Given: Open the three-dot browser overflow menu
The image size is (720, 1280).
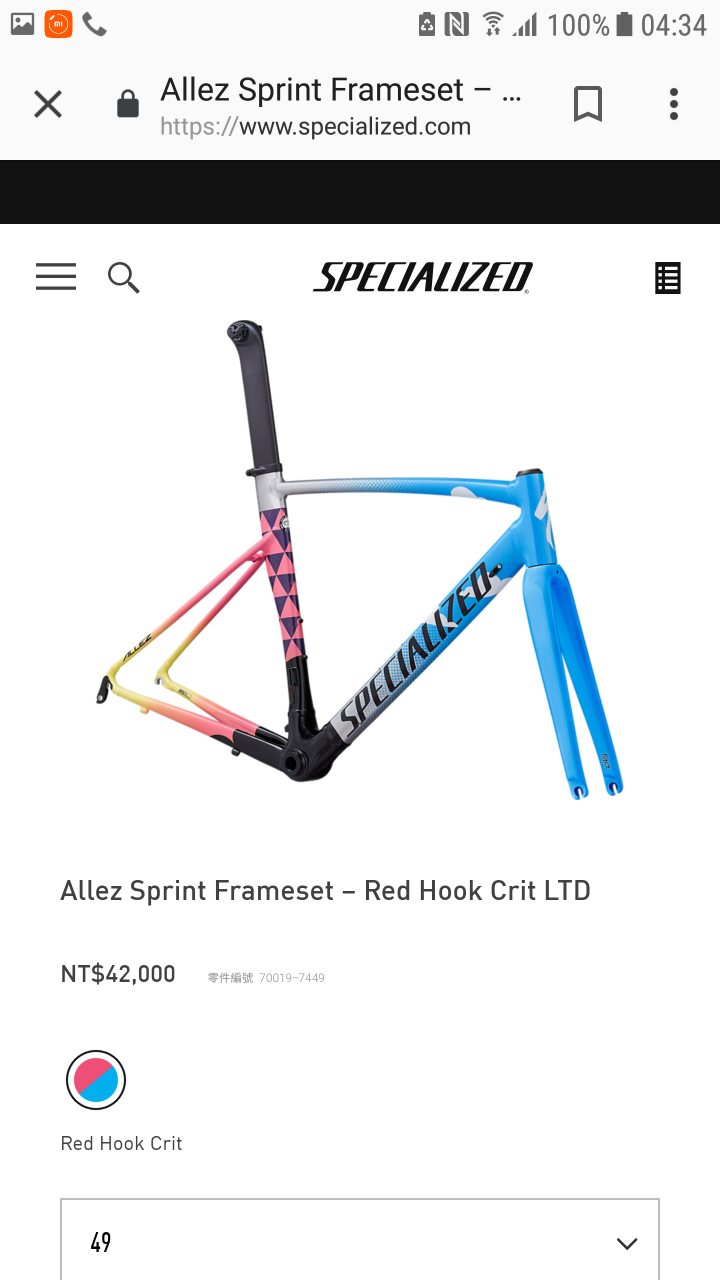Looking at the screenshot, I should point(674,104).
